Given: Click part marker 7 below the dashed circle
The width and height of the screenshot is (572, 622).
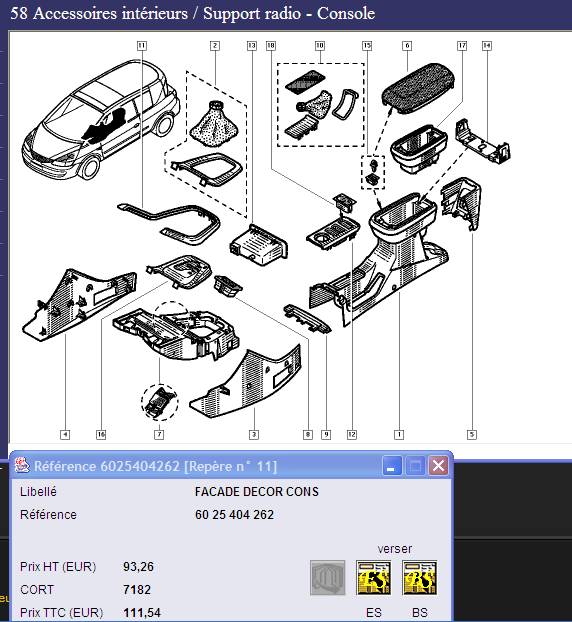Looking at the screenshot, I should 159,434.
